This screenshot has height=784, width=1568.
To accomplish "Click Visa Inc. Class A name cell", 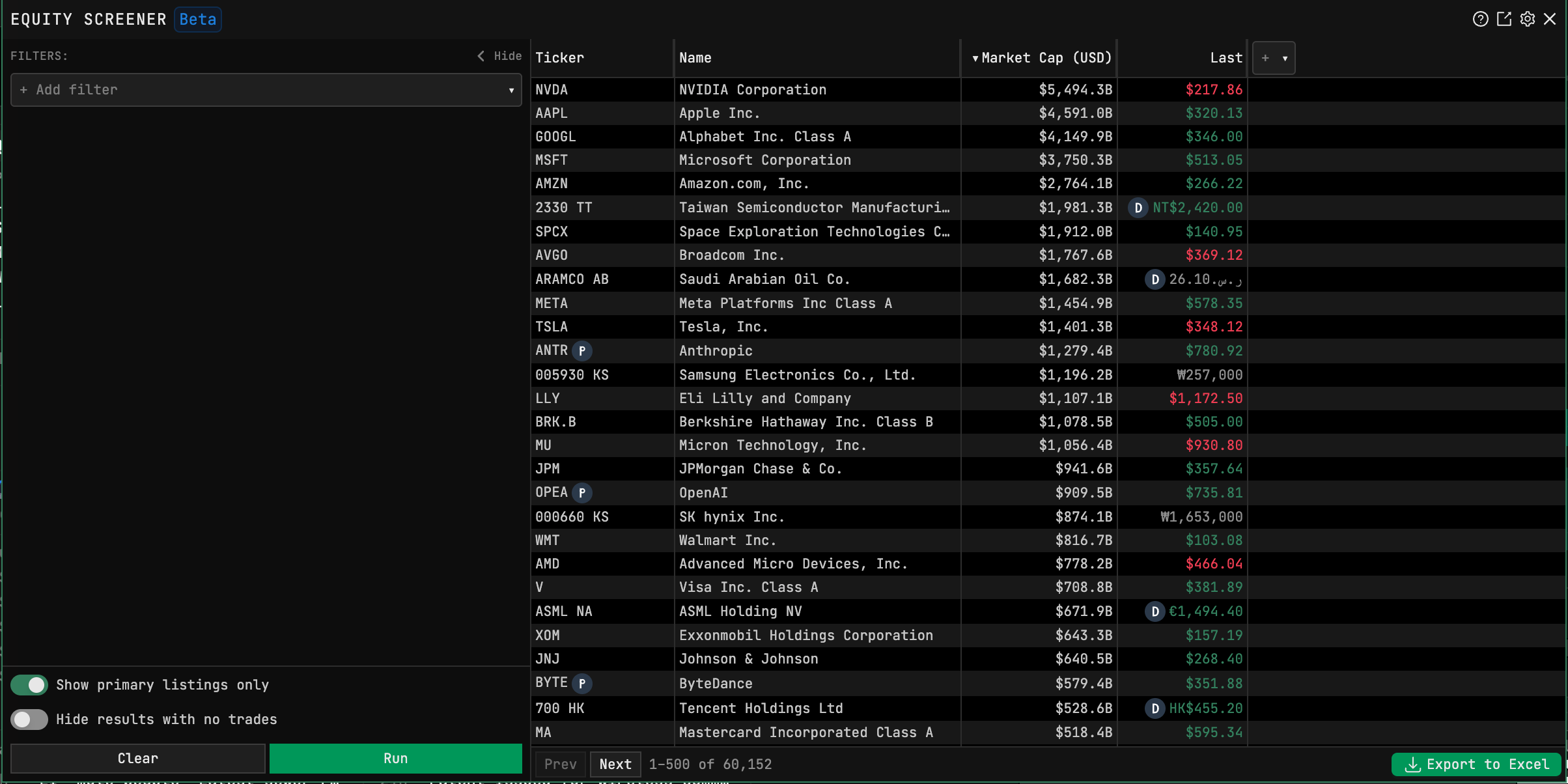I will coord(817,587).
